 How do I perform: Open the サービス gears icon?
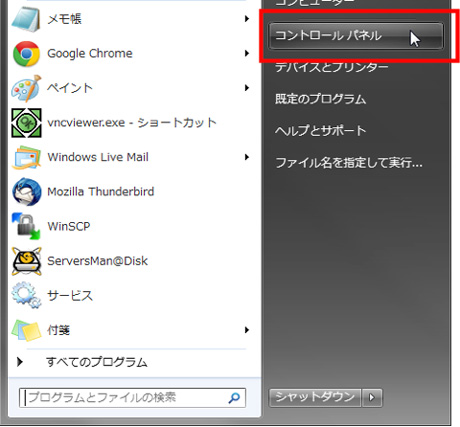[x=26, y=295]
